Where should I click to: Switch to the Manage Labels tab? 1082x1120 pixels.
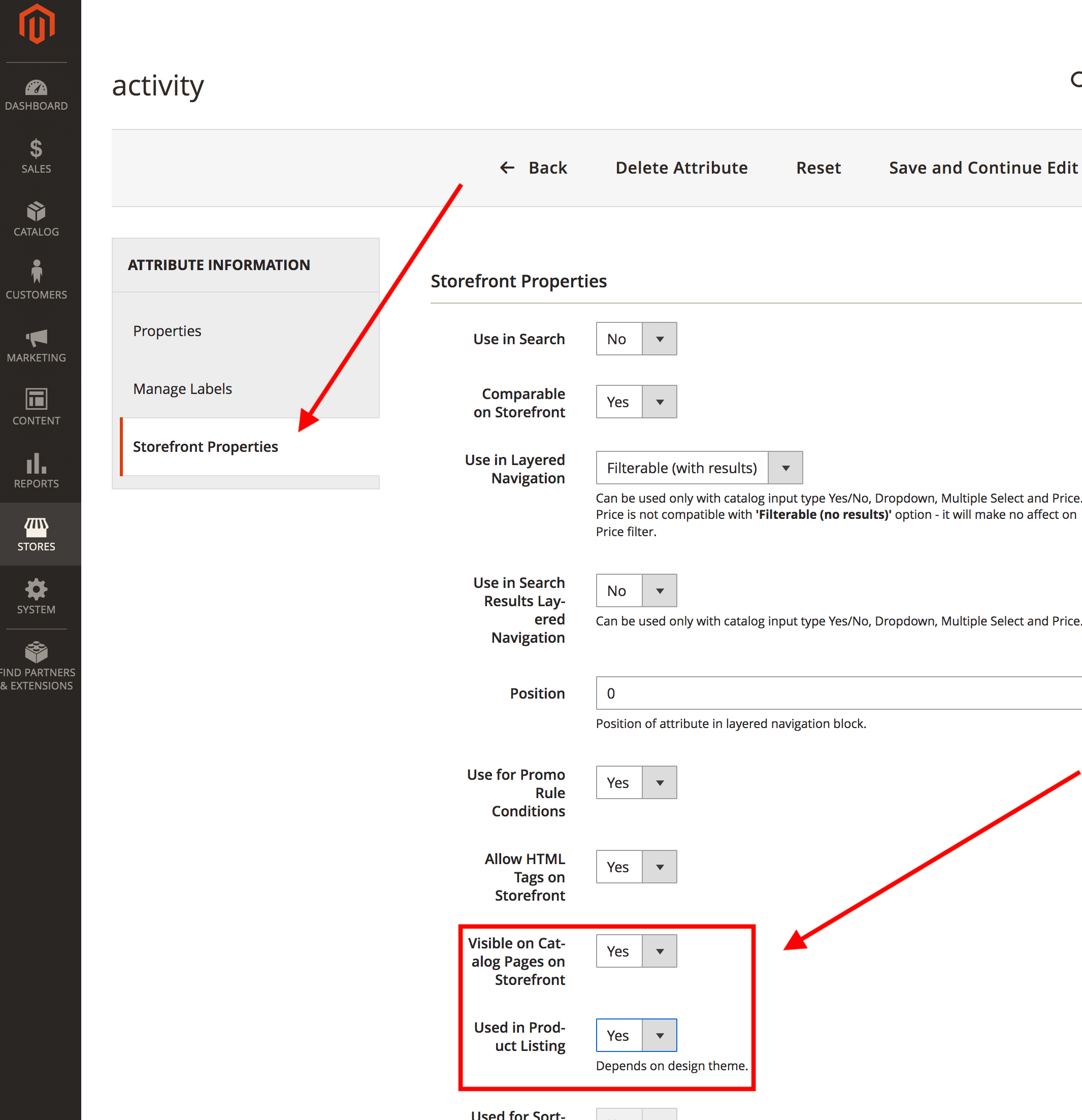[x=182, y=389]
